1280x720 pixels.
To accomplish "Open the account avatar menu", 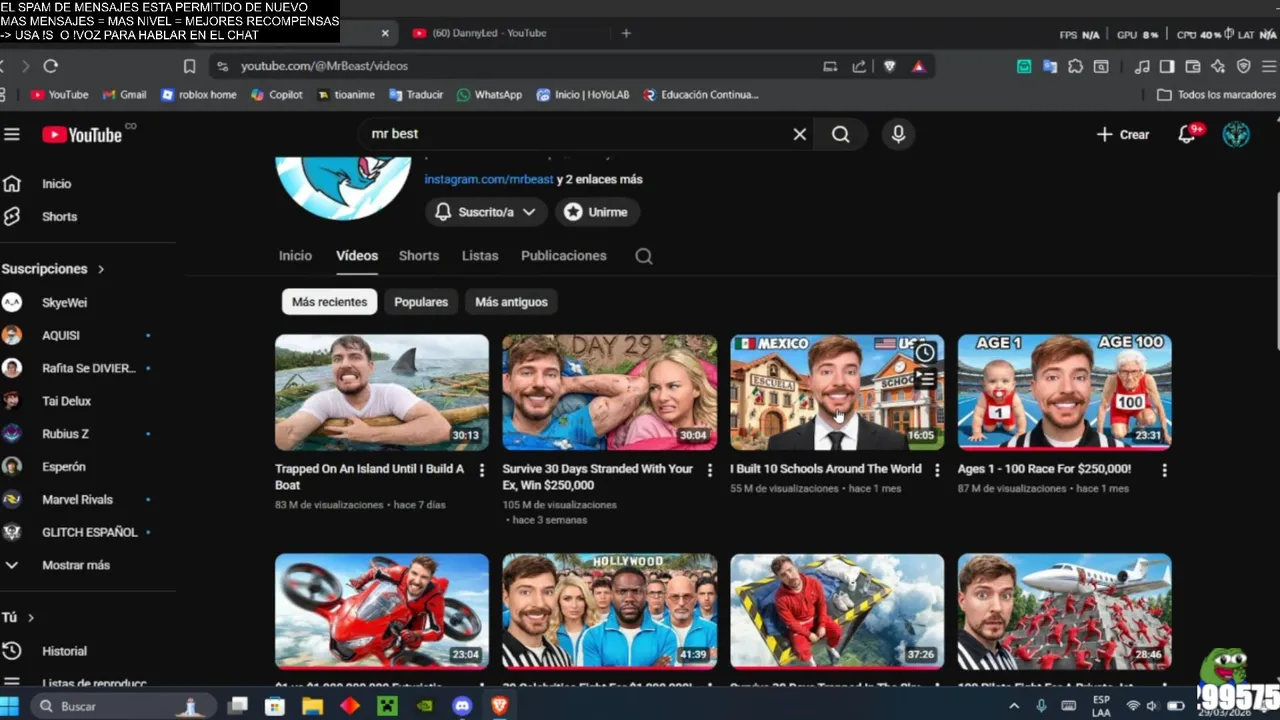I will tap(1236, 134).
